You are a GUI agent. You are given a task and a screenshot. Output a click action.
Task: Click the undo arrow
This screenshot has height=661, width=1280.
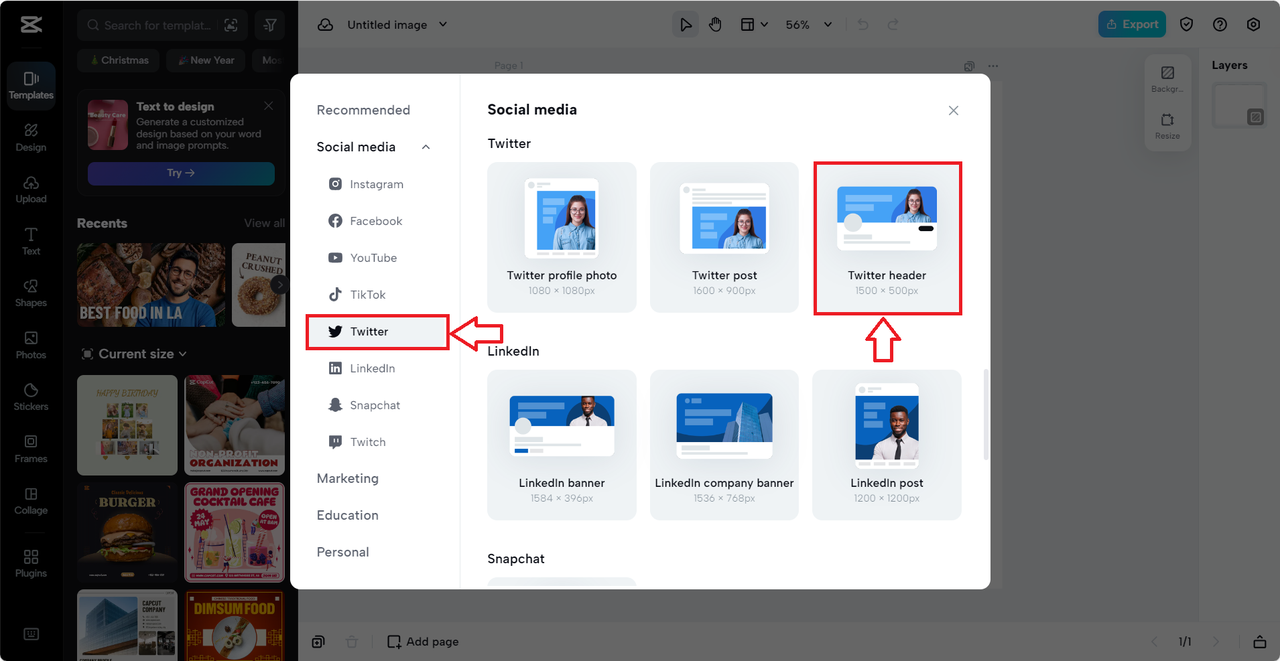click(x=863, y=25)
